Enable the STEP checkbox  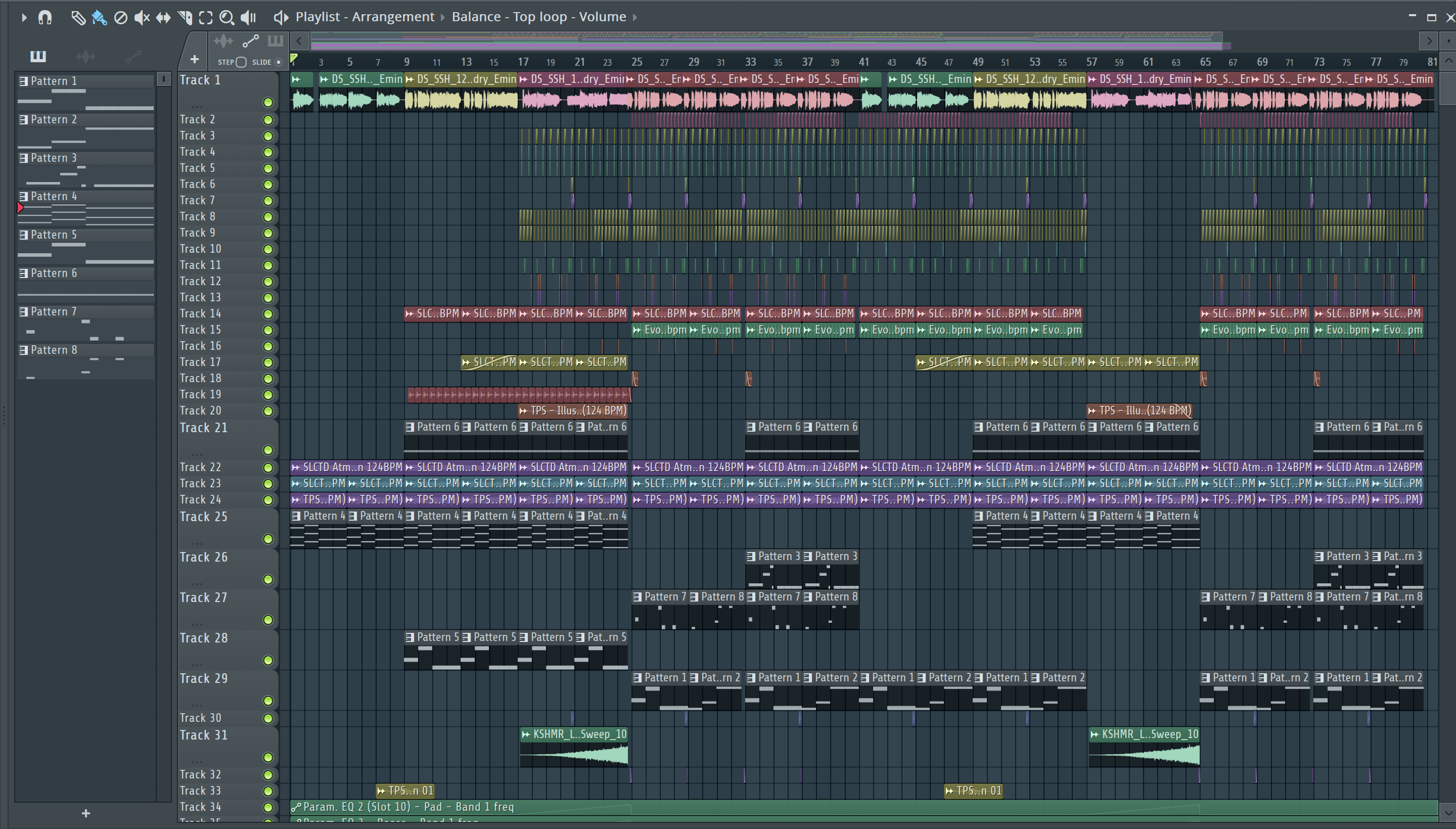[241, 62]
